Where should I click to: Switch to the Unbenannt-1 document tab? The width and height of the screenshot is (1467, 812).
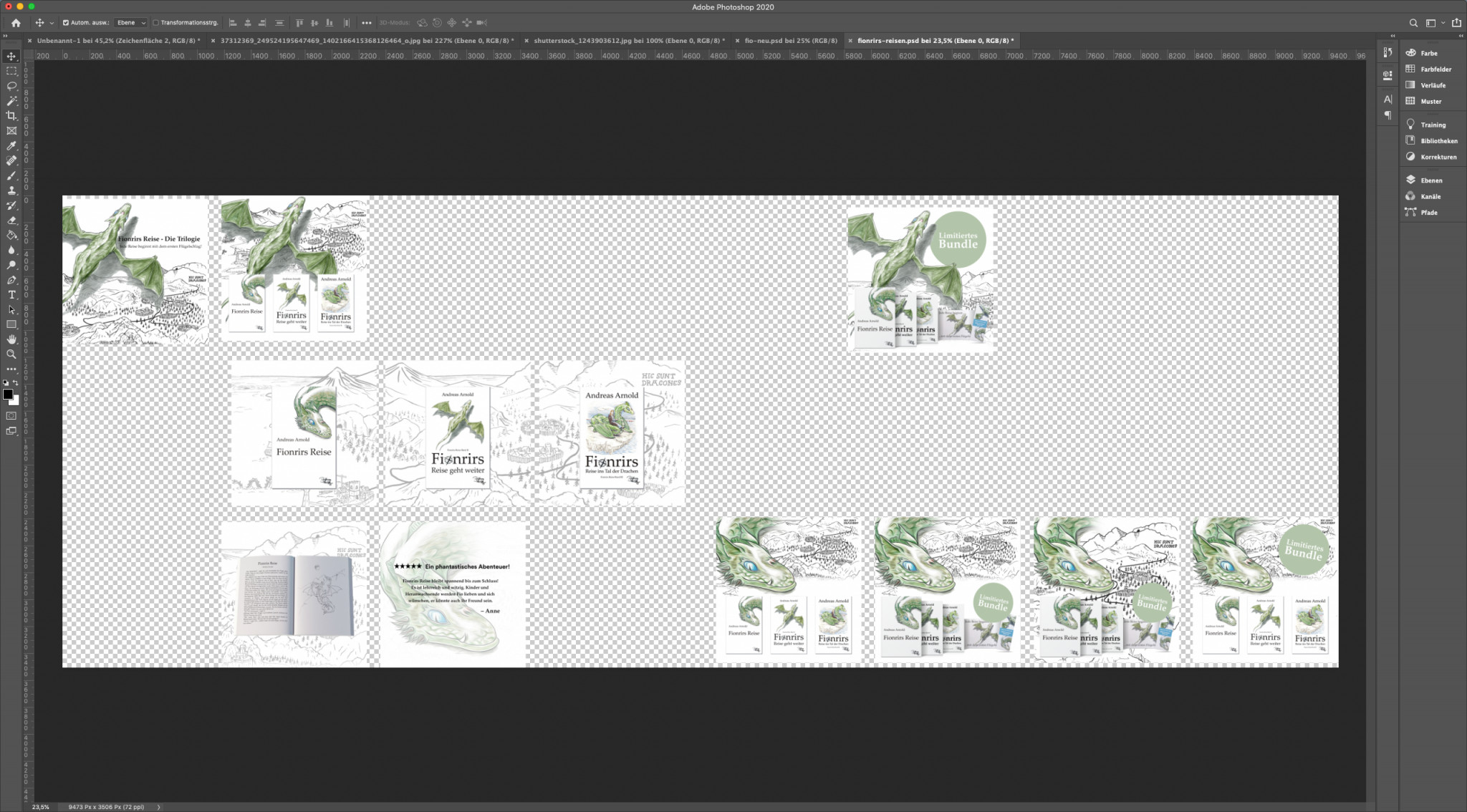(x=118, y=41)
